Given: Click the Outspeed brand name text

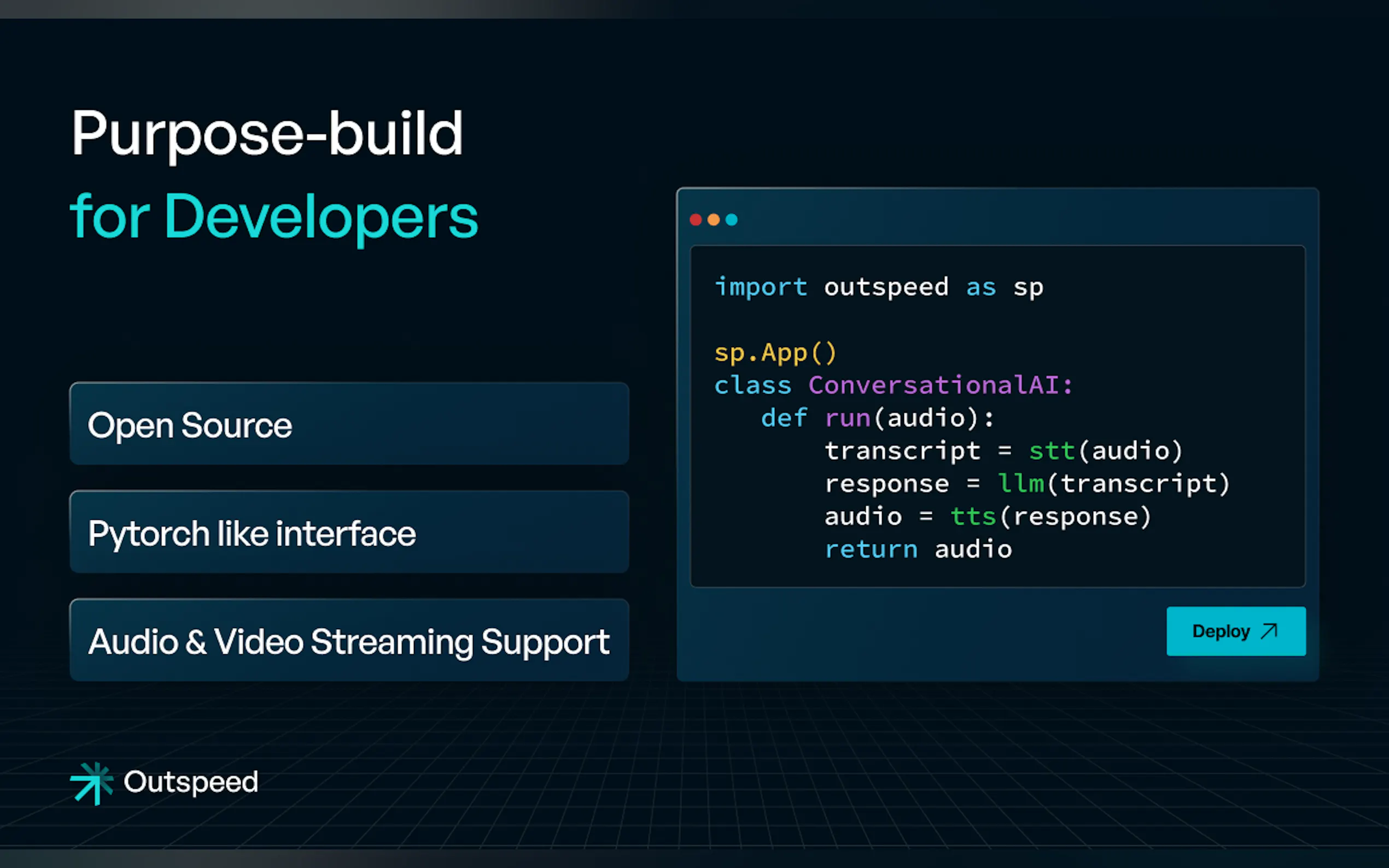Looking at the screenshot, I should (191, 782).
